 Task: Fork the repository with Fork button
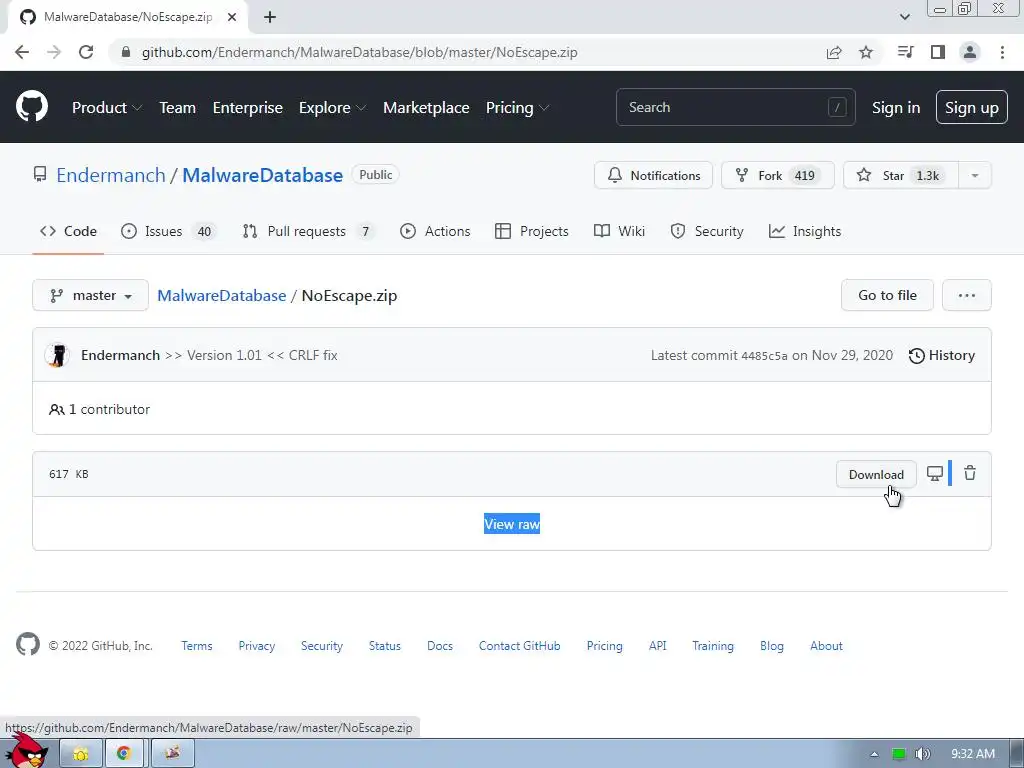point(778,175)
